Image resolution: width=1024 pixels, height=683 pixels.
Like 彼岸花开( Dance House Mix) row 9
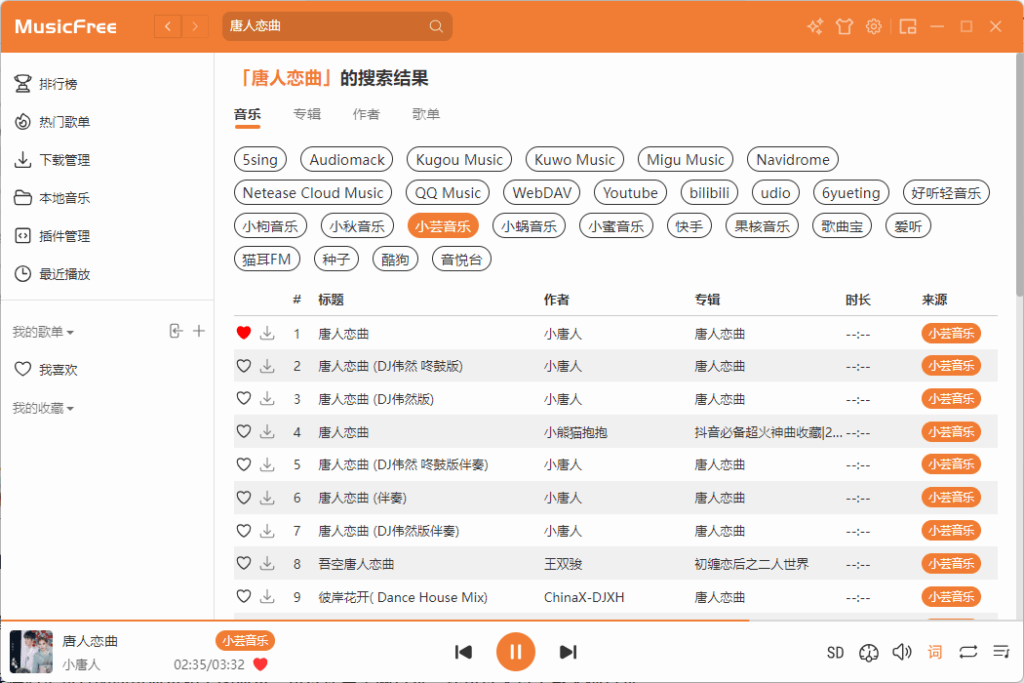[244, 596]
